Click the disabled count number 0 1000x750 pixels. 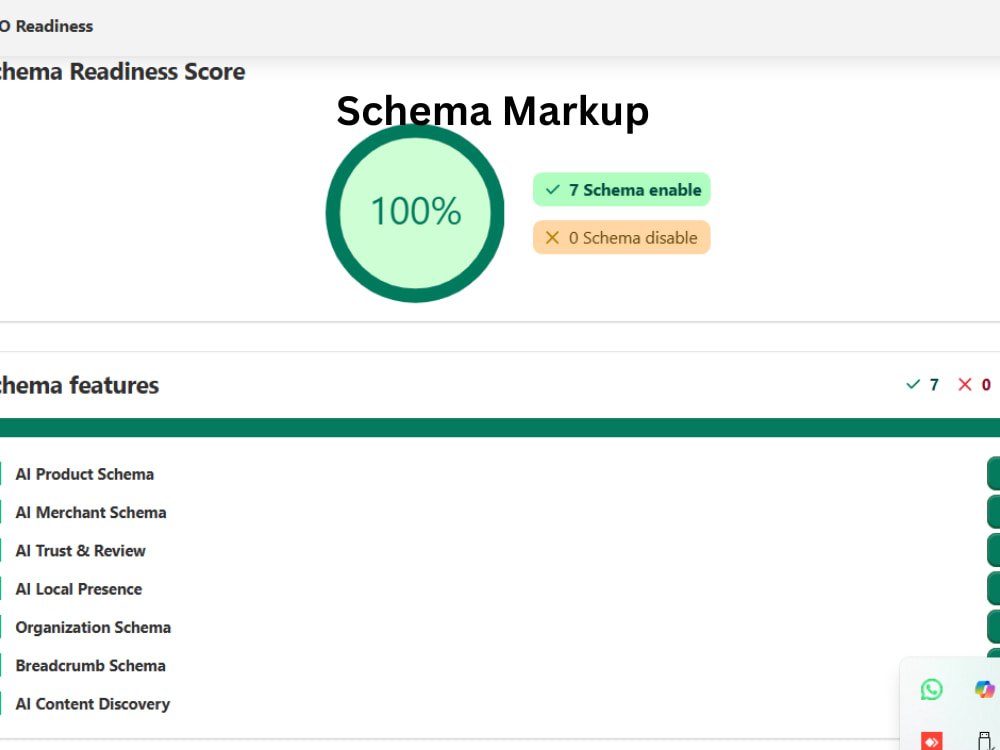(986, 385)
